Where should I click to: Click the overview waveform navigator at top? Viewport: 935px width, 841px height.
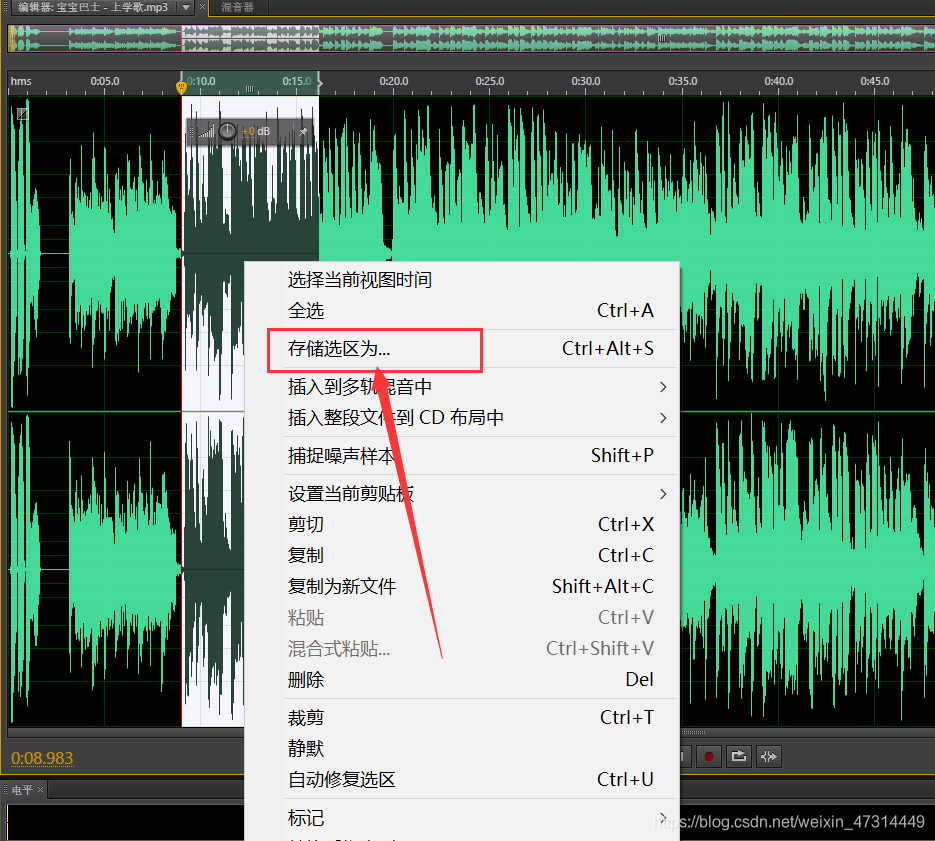coord(470,38)
